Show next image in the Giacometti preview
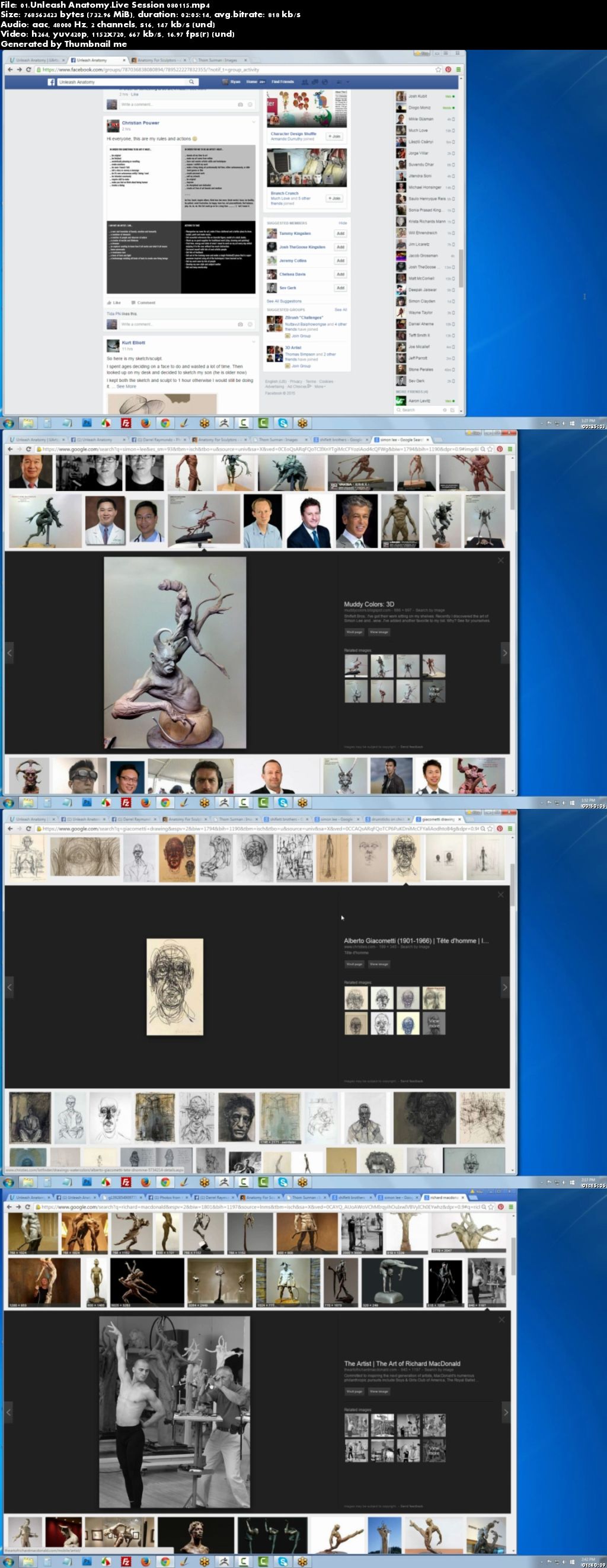Viewport: 607px width, 1568px height. coord(504,987)
